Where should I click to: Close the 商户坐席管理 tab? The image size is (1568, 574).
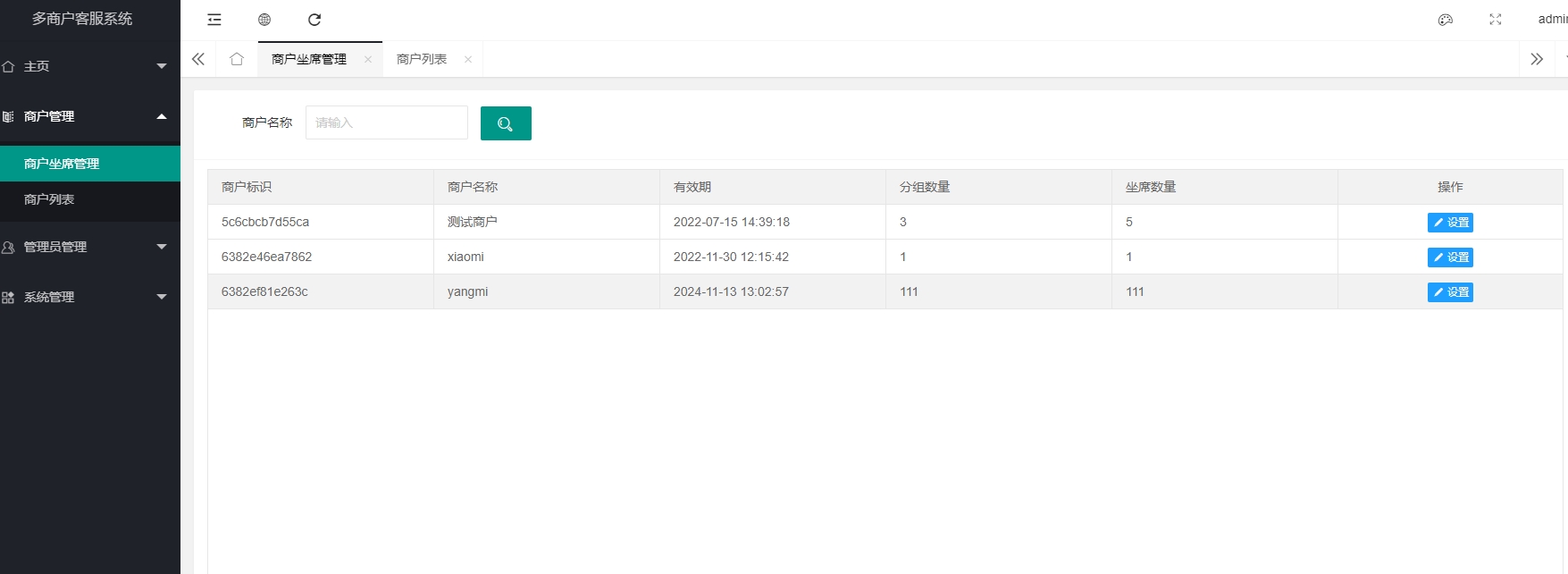coord(368,59)
